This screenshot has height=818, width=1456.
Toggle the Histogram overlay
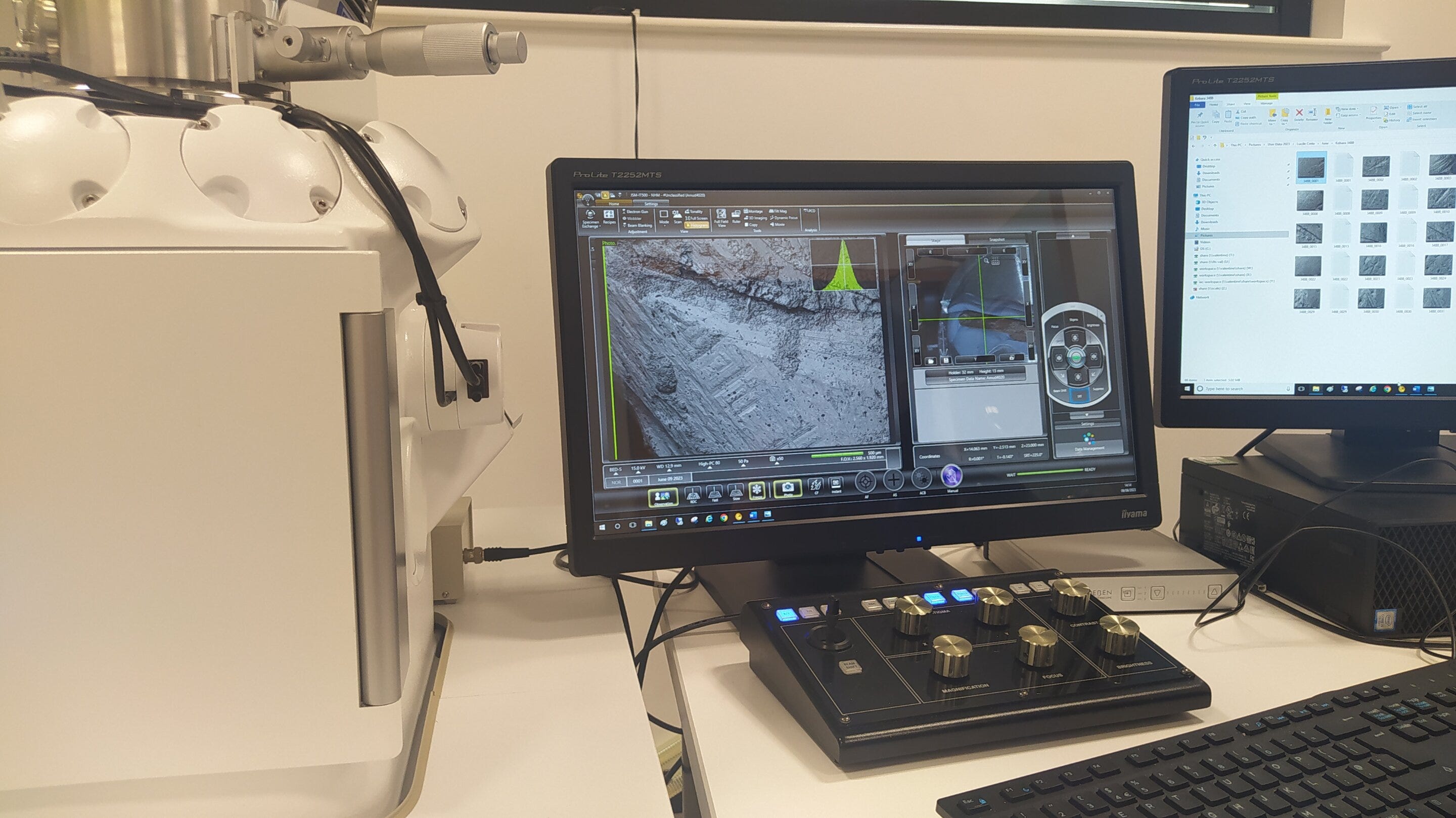coord(697,225)
